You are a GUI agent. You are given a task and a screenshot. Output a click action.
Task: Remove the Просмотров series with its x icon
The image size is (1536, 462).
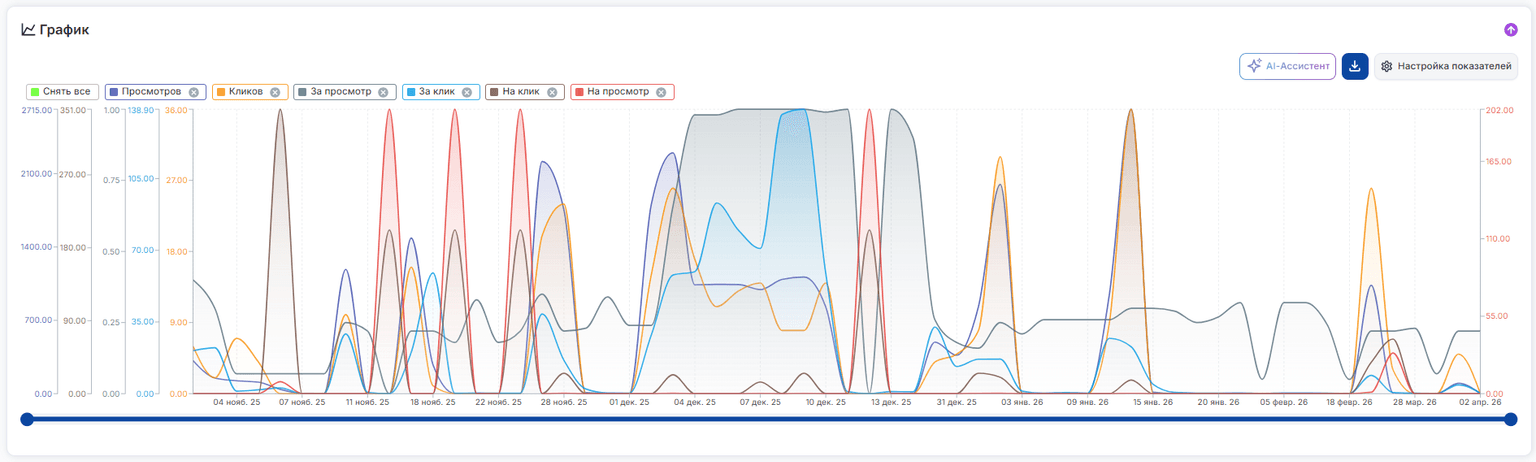coord(194,92)
